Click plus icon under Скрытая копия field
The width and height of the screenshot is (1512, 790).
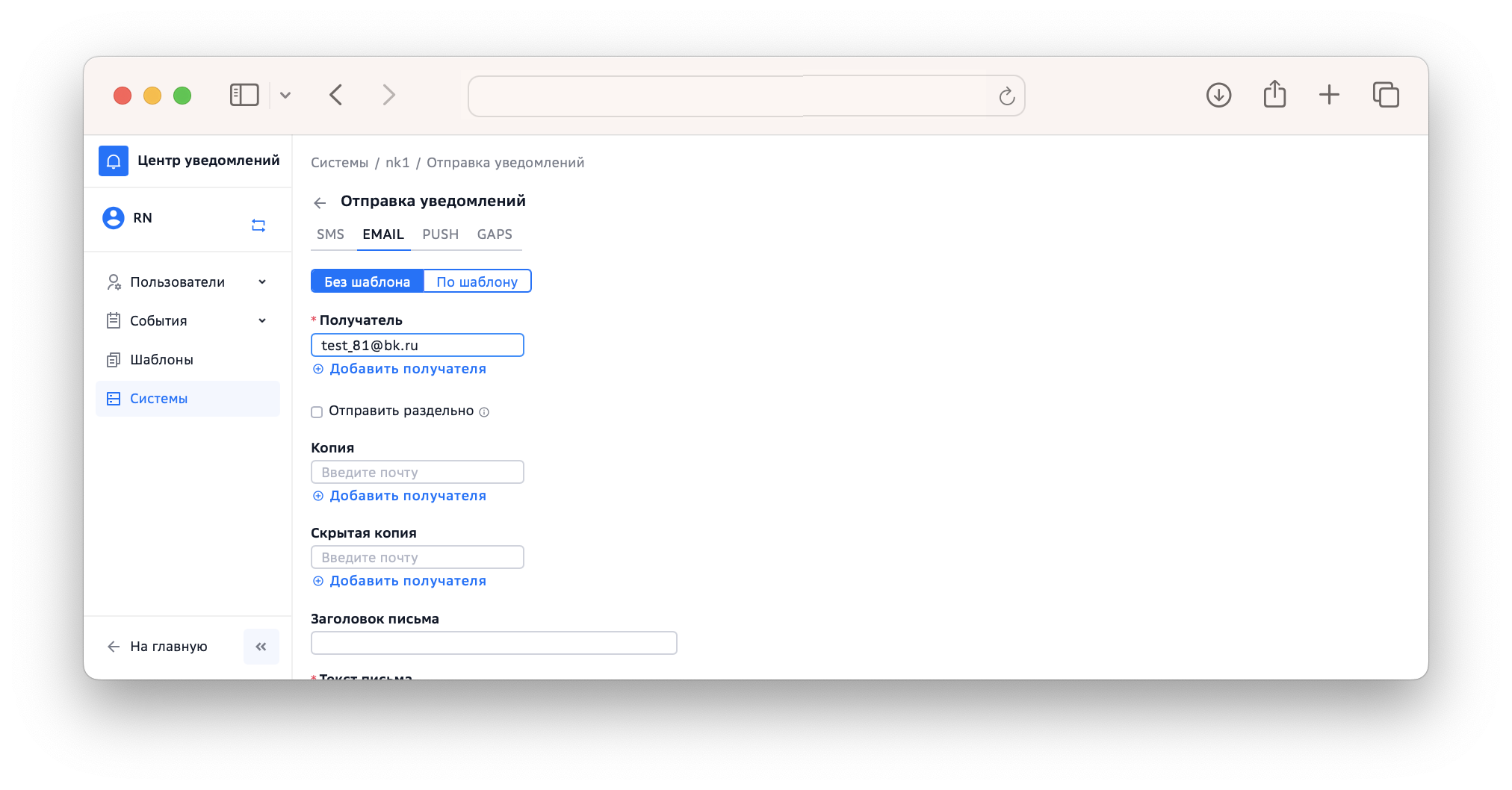click(318, 581)
